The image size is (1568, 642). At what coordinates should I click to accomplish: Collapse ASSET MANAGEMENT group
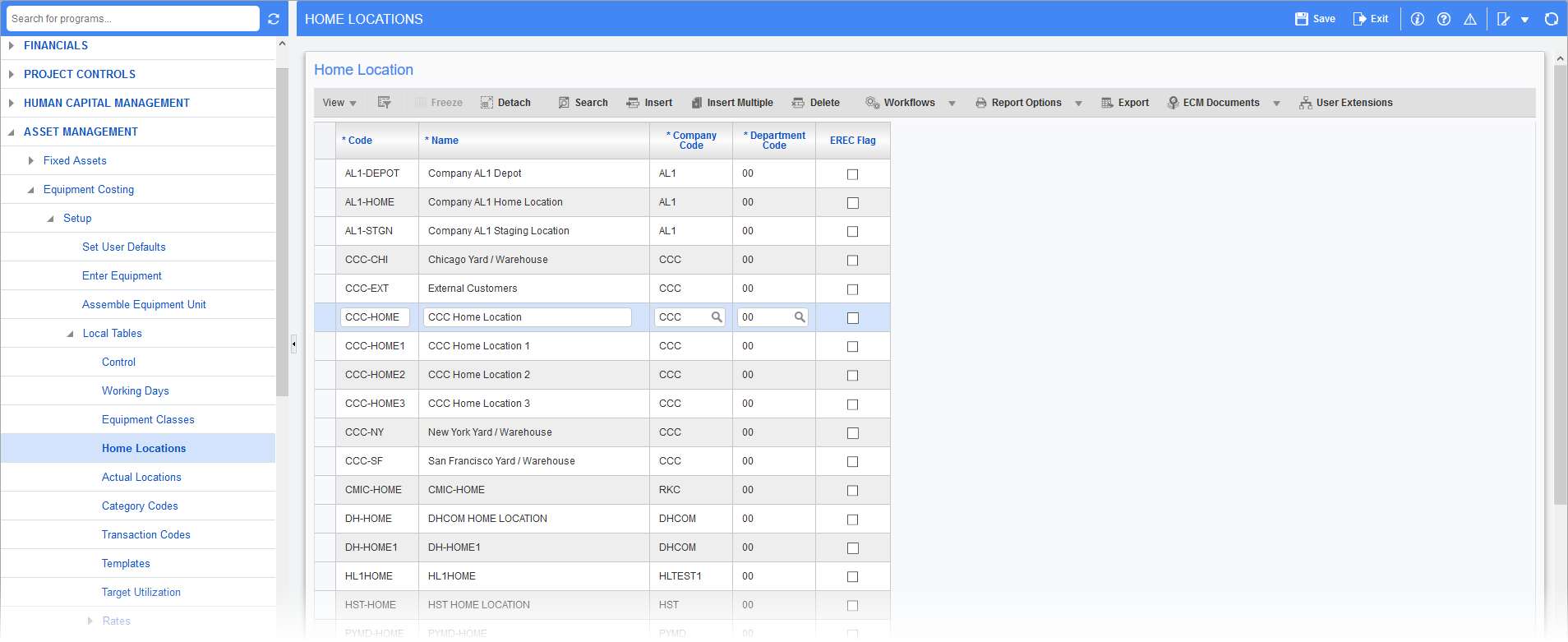(12, 132)
